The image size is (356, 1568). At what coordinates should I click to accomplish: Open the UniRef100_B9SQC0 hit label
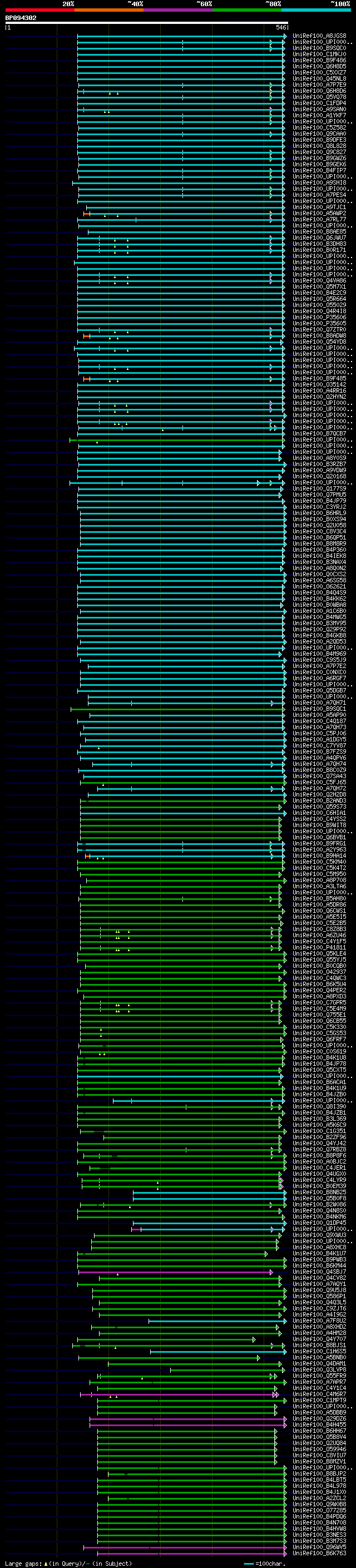[x=319, y=48]
